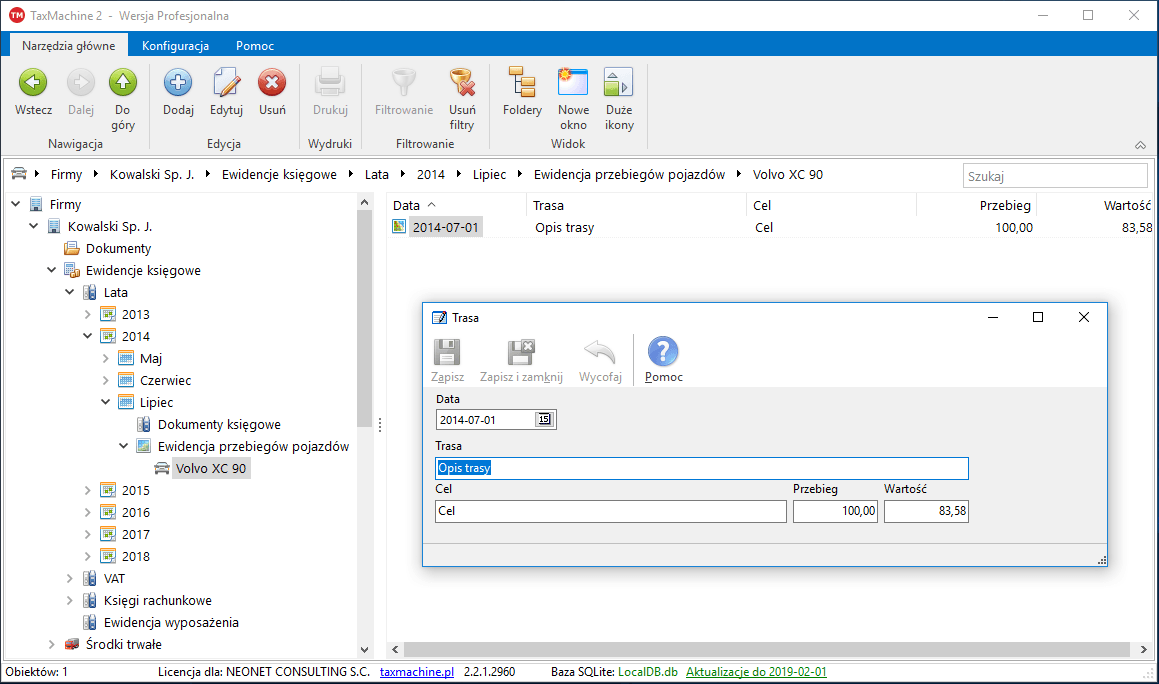Viewport: 1159px width, 684px height.
Task: Open the Pomoc ribbon tab
Action: [254, 46]
